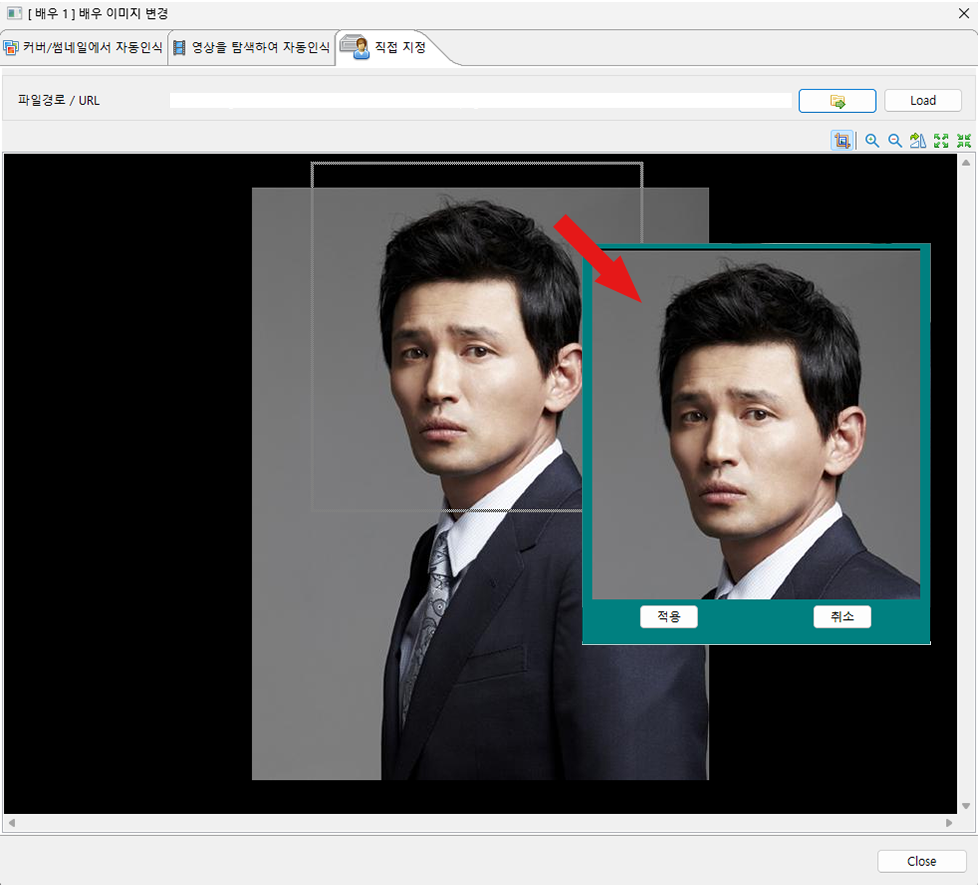978x887 pixels.
Task: Shrink image with inward green arrows icon
Action: click(x=963, y=141)
